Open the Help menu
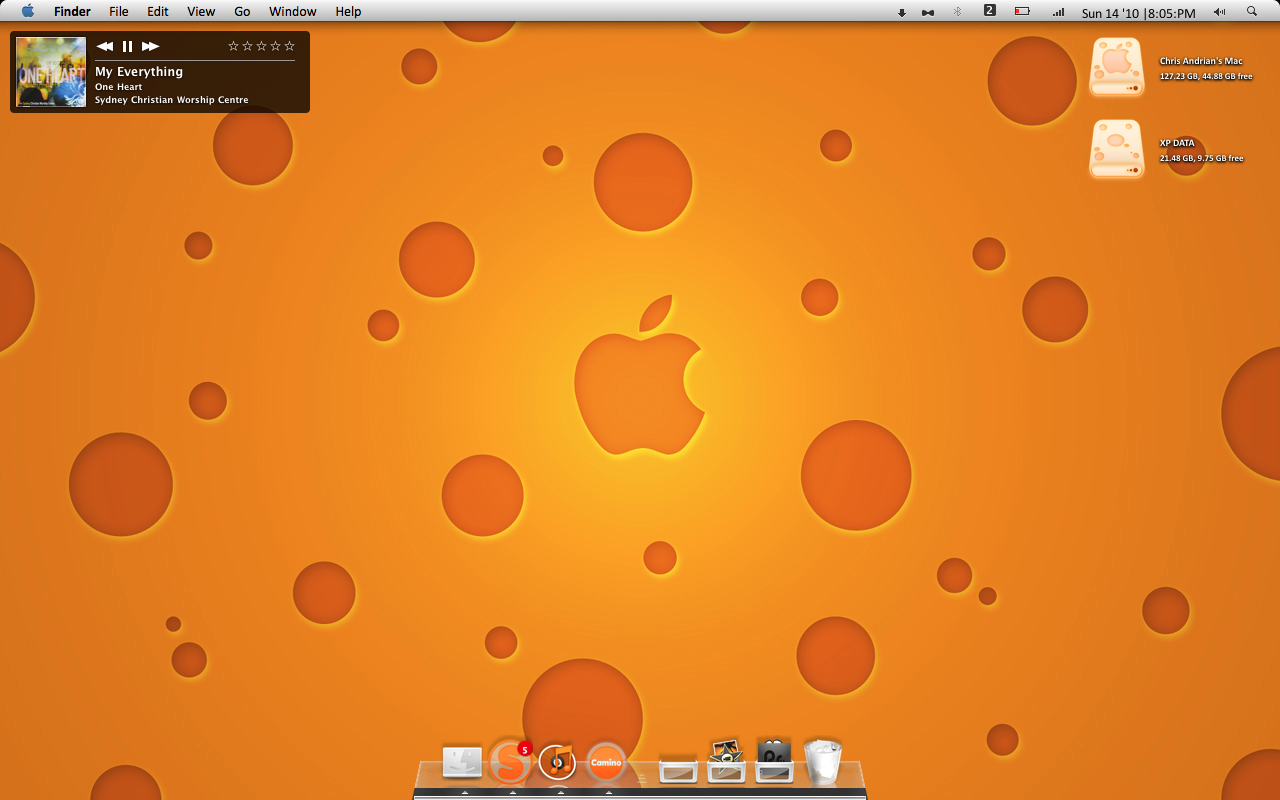The width and height of the screenshot is (1280, 800). click(348, 12)
